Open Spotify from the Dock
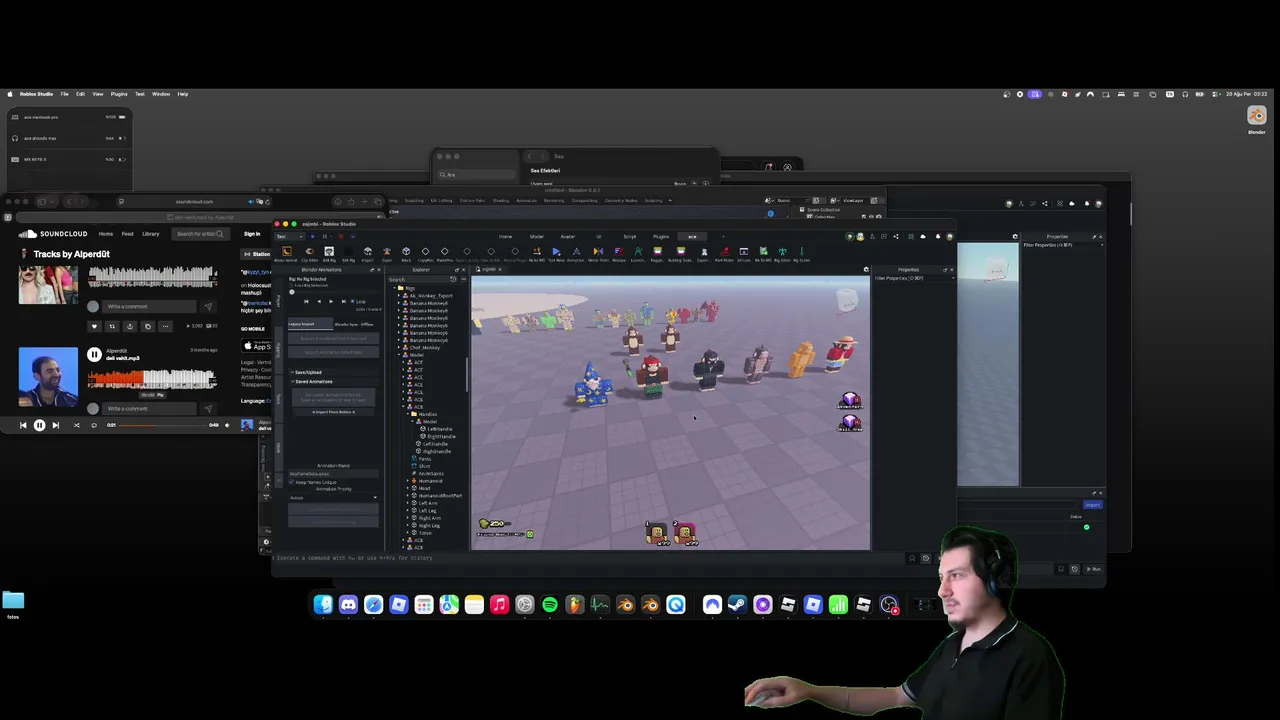1280x720 pixels. (x=550, y=604)
